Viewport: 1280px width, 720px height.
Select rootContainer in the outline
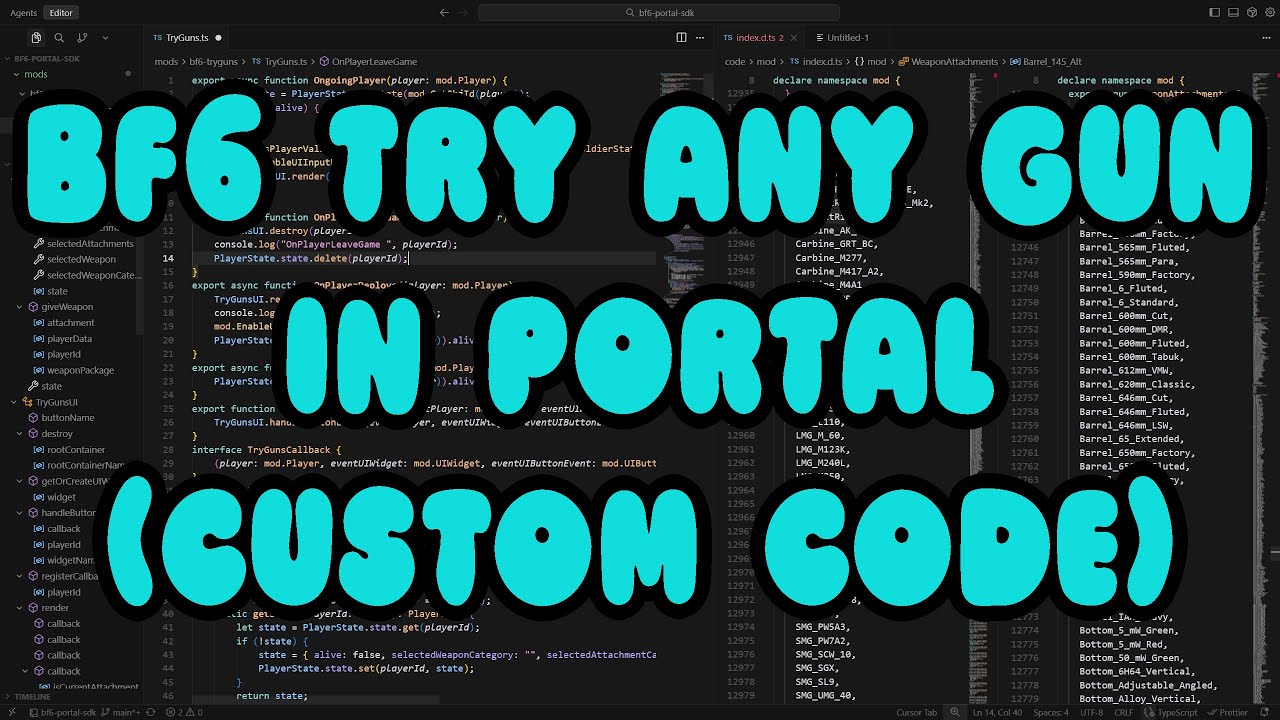(76, 450)
